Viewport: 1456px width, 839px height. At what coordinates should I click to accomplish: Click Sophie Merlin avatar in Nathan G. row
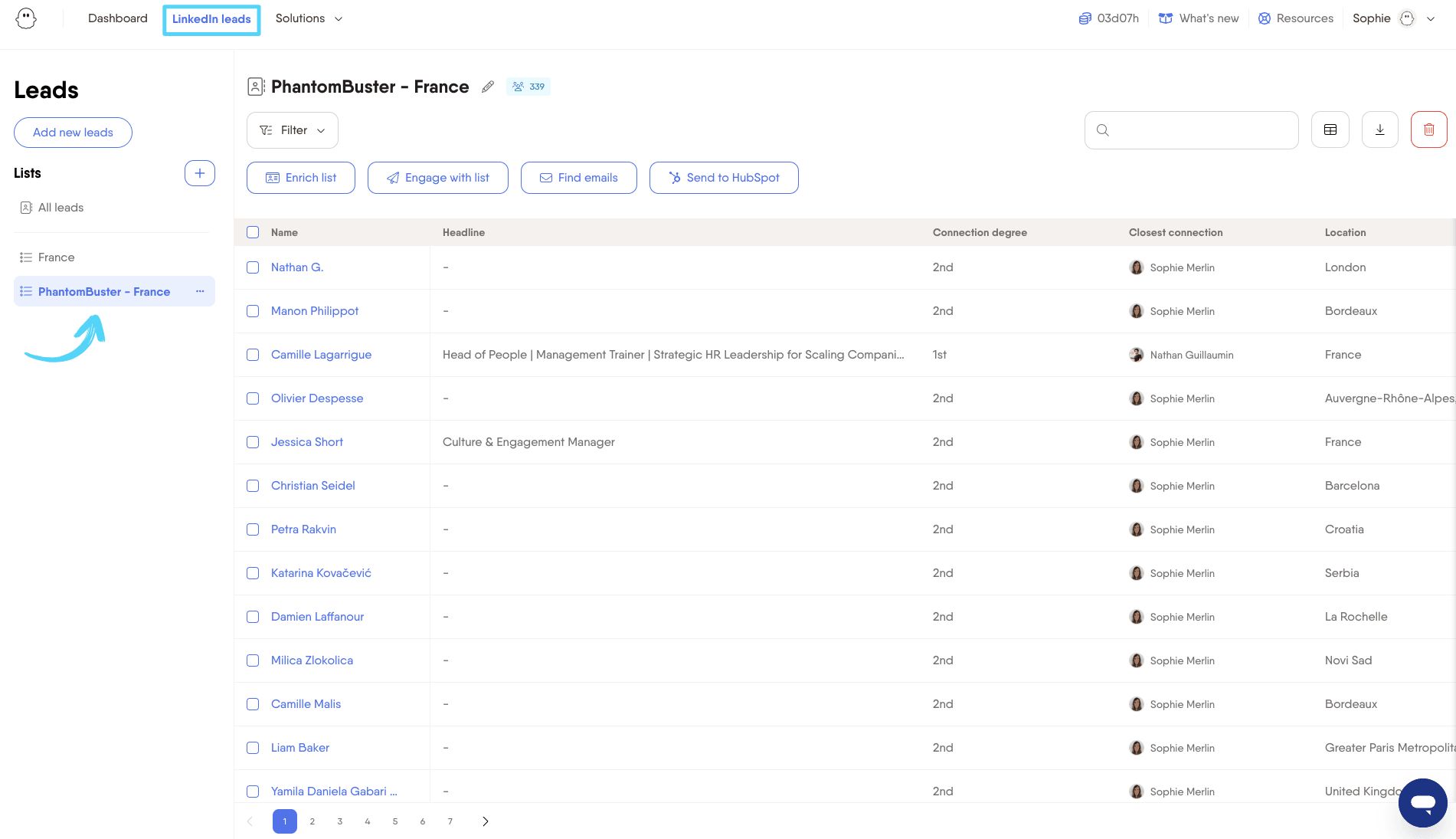[1137, 267]
